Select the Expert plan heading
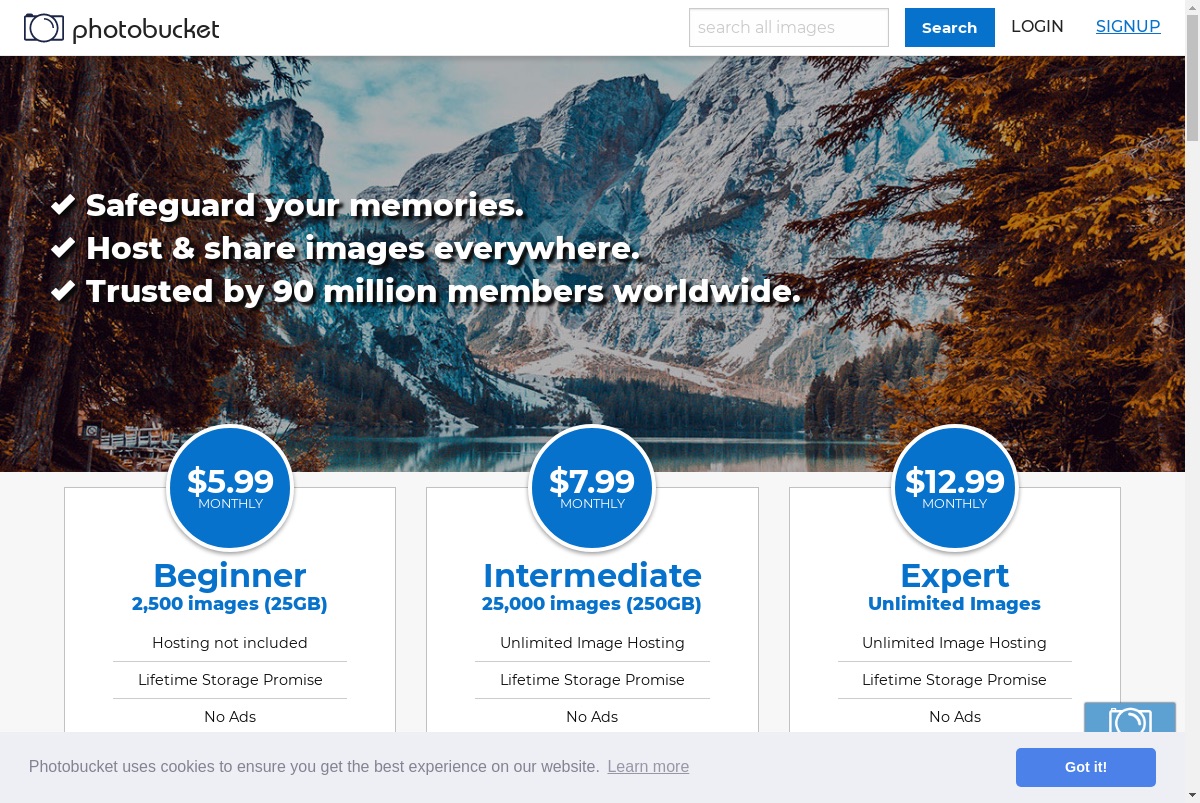The height and width of the screenshot is (803, 1200). tap(955, 576)
